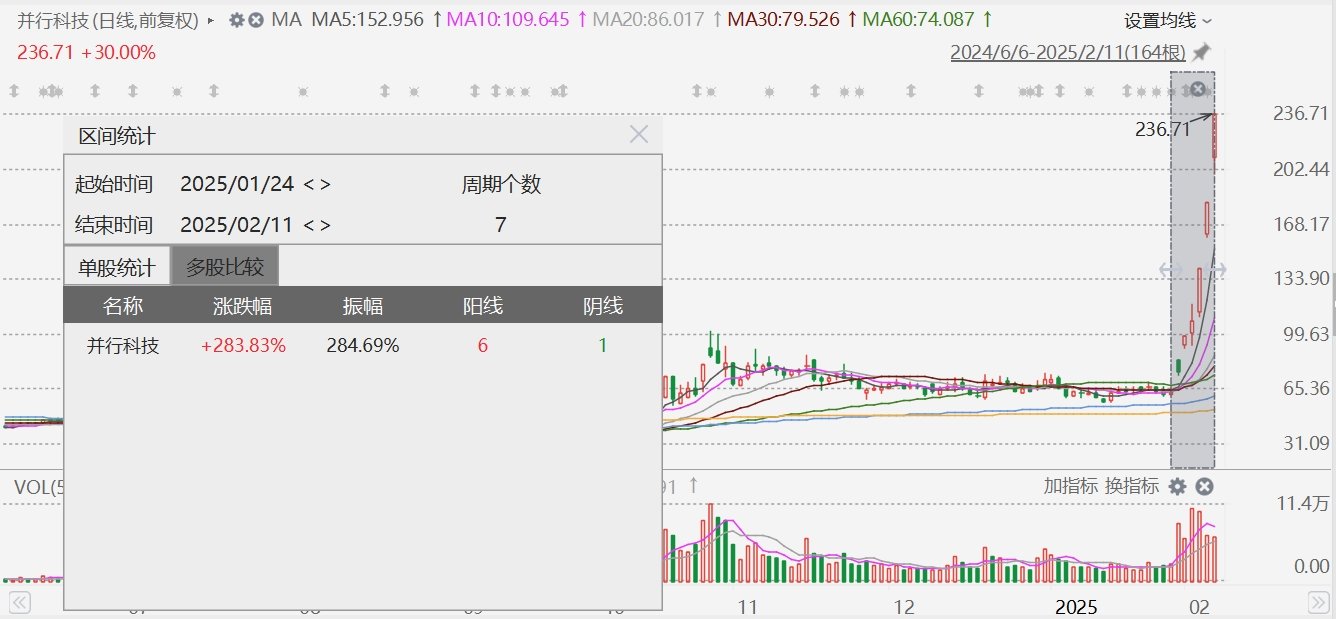The width and height of the screenshot is (1336, 619).
Task: Open MA indicator settings gear icon
Action: 236,19
